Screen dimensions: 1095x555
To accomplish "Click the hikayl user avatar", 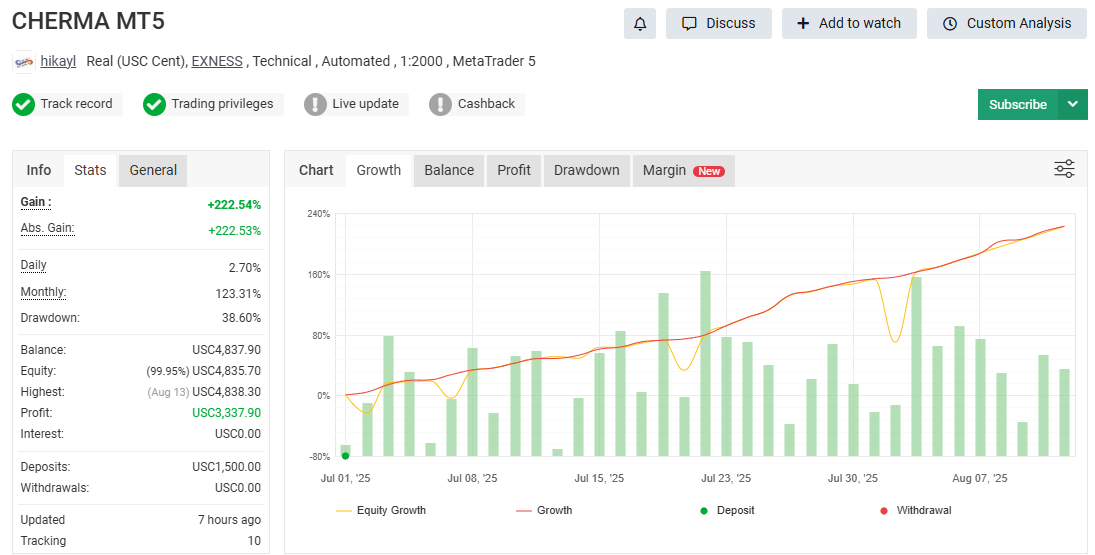I will coord(24,62).
